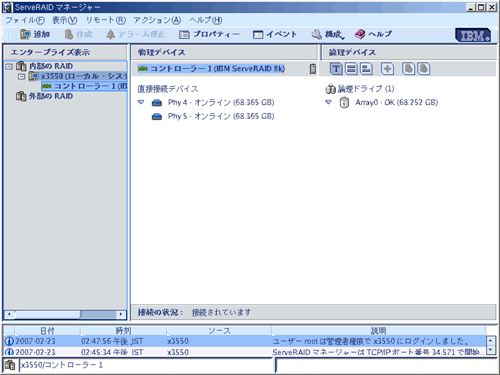Select Array0 - OK logical drive
500x375 pixels.
pyautogui.click(x=397, y=102)
